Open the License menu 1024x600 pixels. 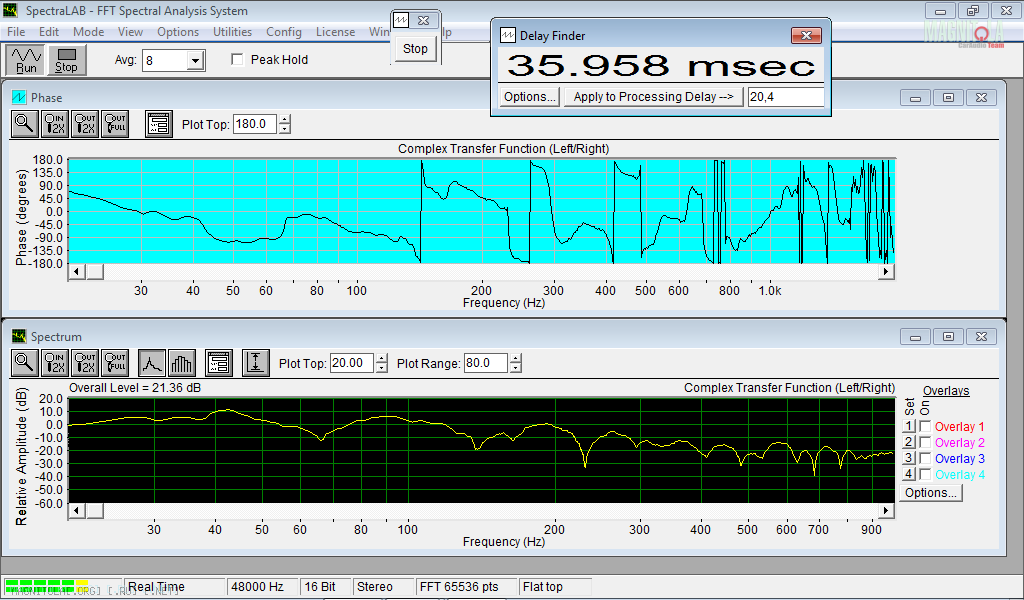pos(335,32)
